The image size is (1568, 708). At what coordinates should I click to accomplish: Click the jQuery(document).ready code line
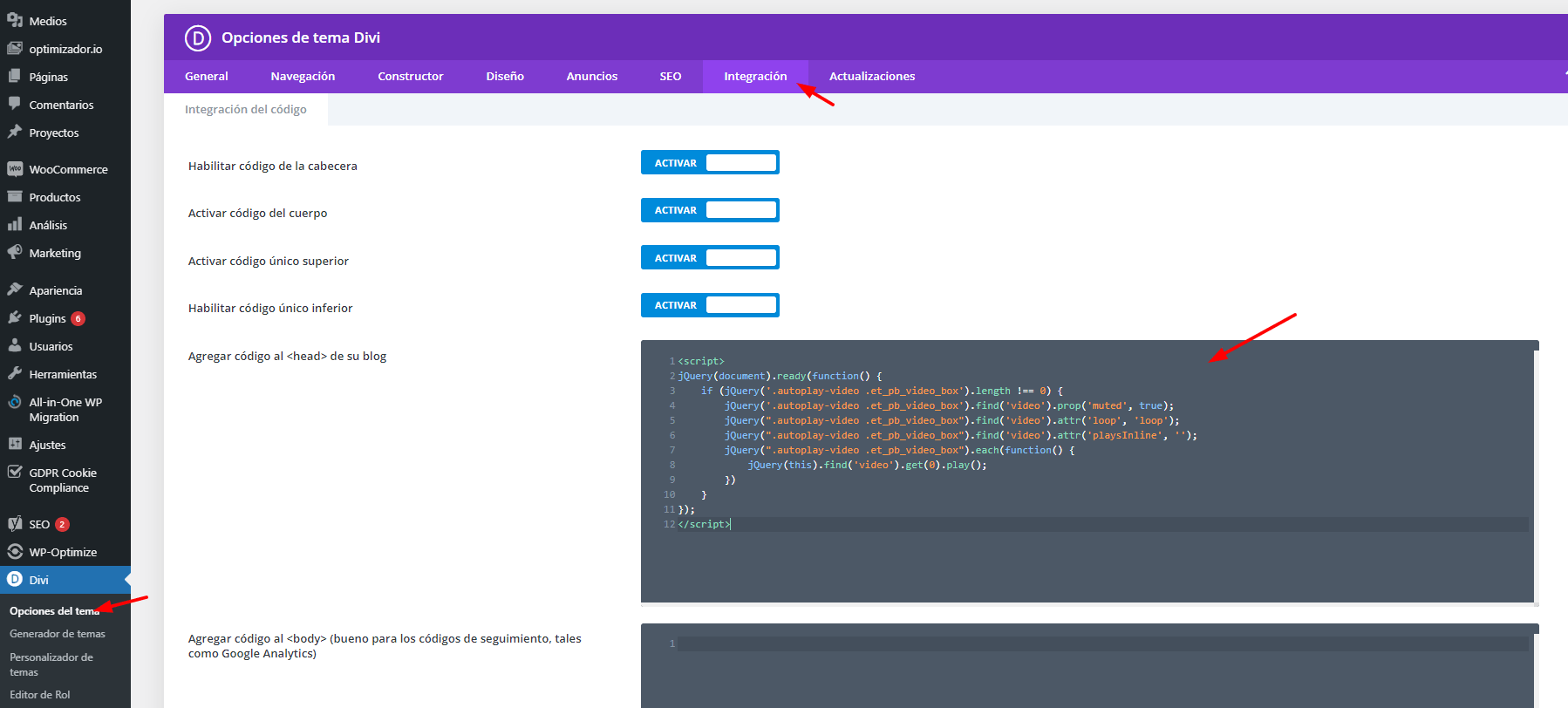(781, 376)
